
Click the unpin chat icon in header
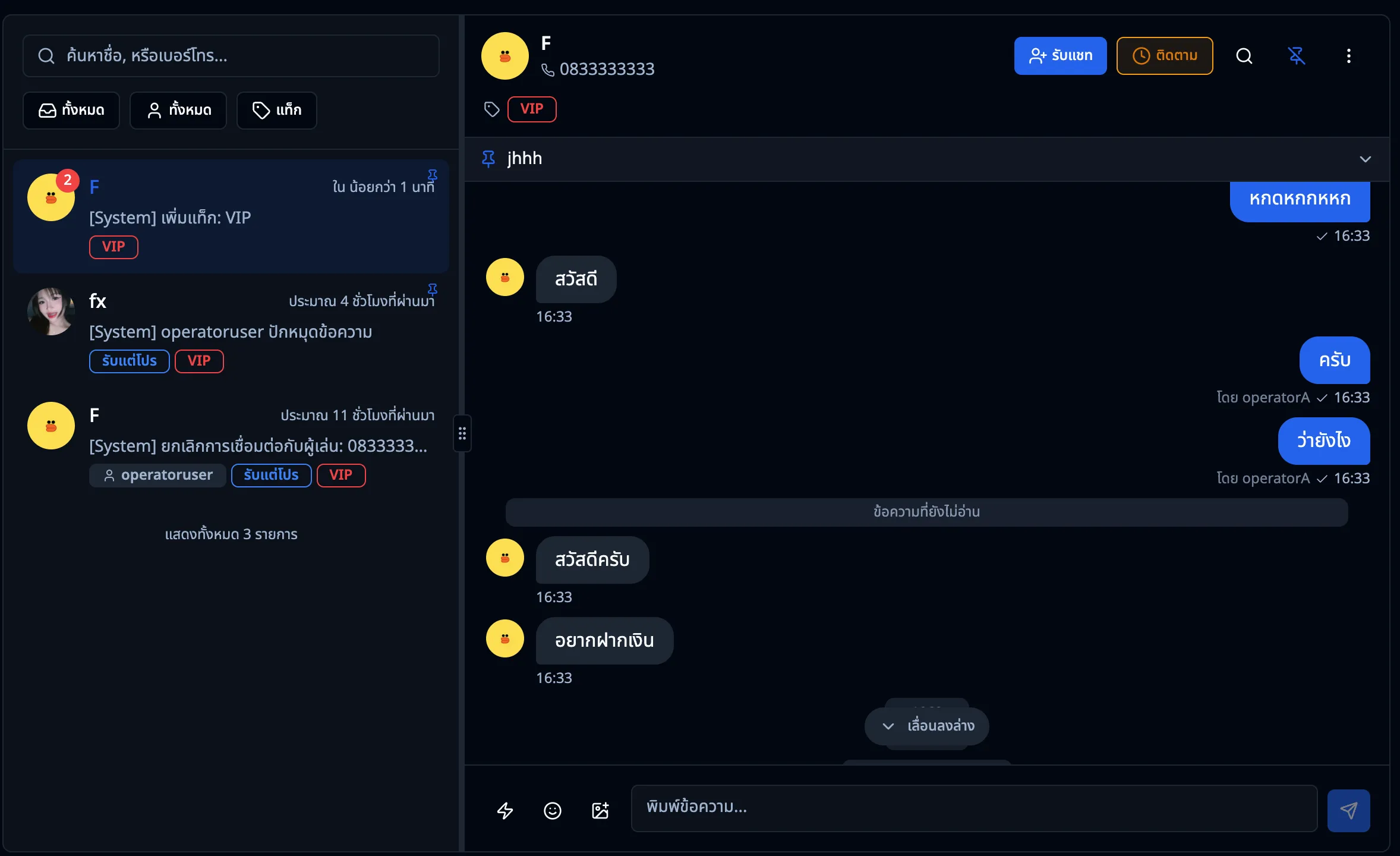click(1296, 56)
